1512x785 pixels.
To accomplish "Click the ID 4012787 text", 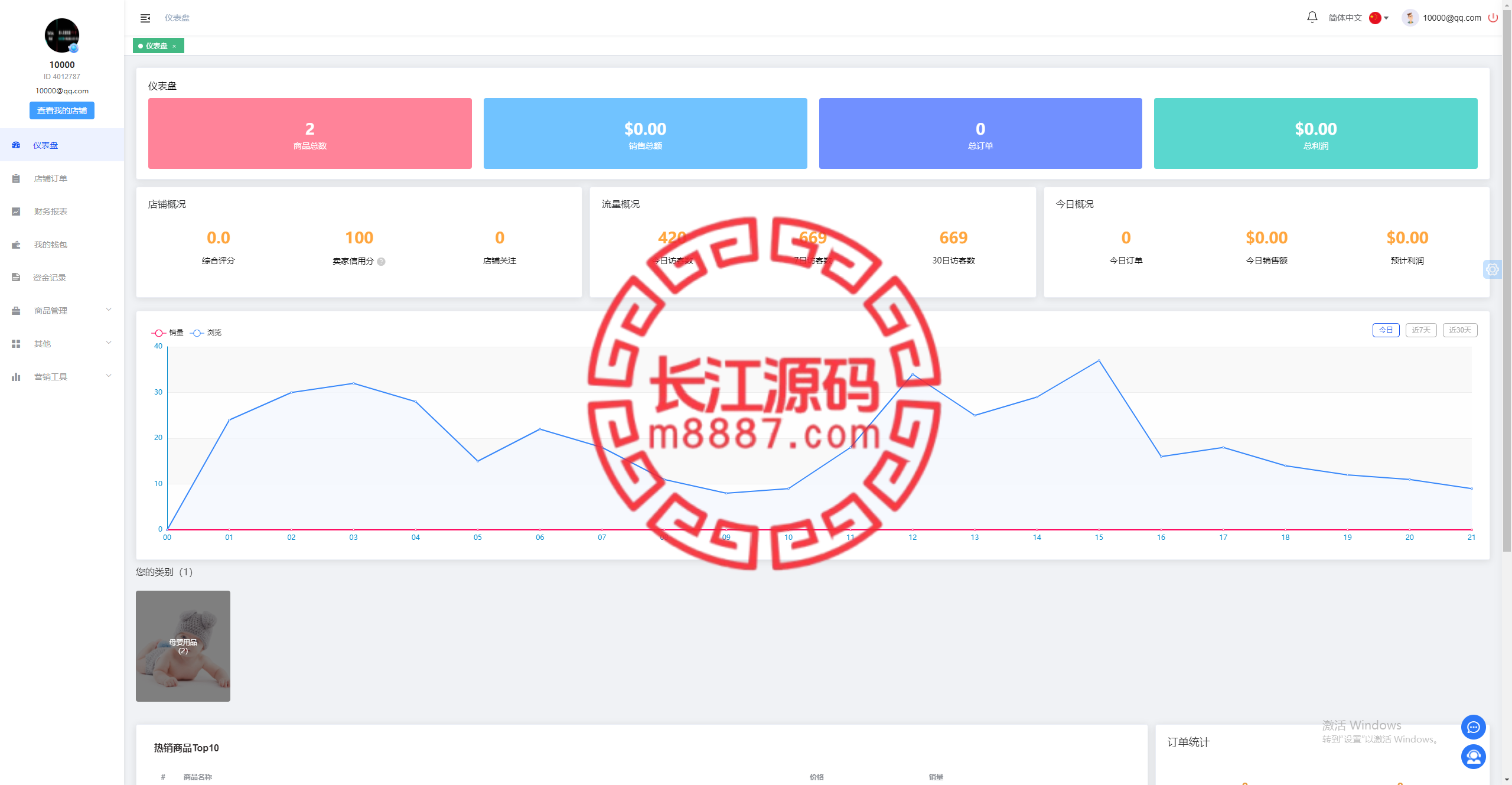I will (x=62, y=77).
